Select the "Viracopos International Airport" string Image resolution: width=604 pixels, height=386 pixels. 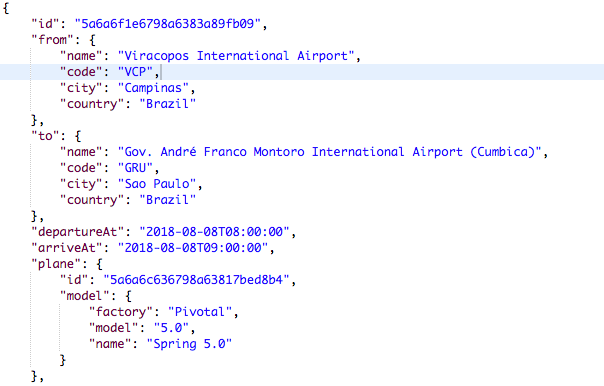click(236, 56)
